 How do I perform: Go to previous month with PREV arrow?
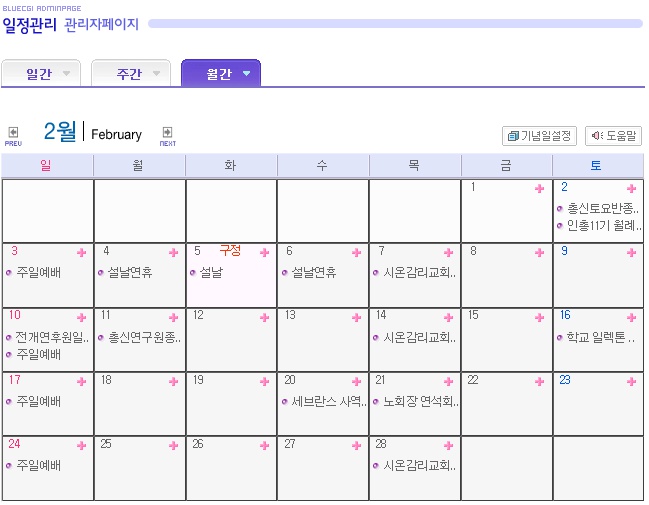tap(13, 136)
